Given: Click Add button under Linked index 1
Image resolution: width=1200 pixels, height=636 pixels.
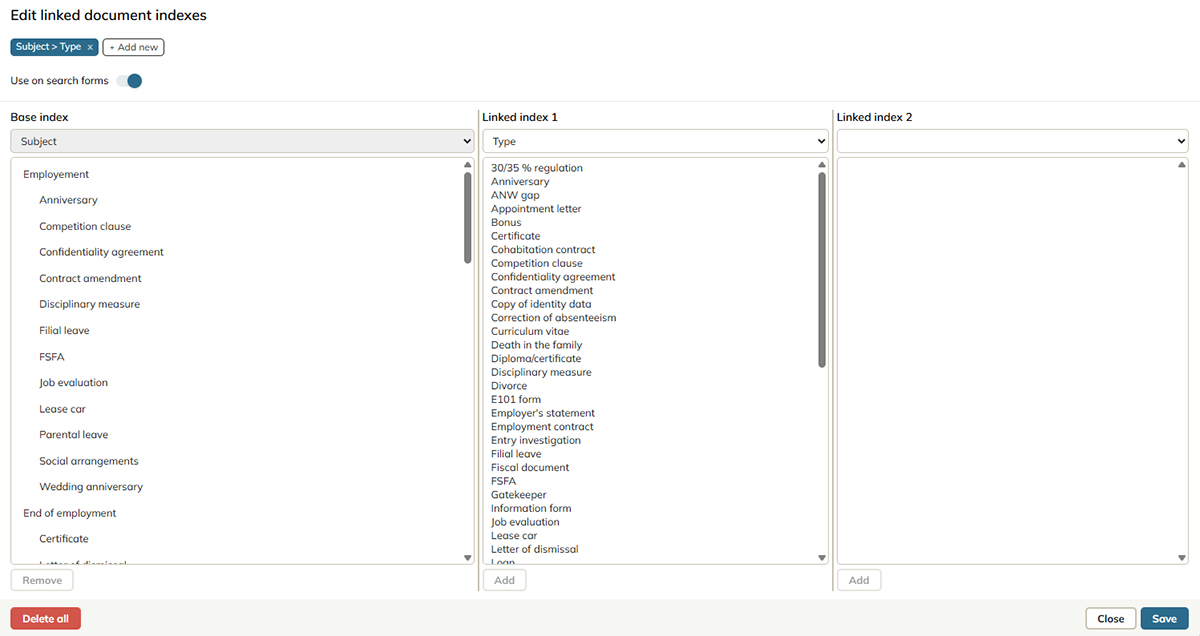Looking at the screenshot, I should (x=504, y=580).
